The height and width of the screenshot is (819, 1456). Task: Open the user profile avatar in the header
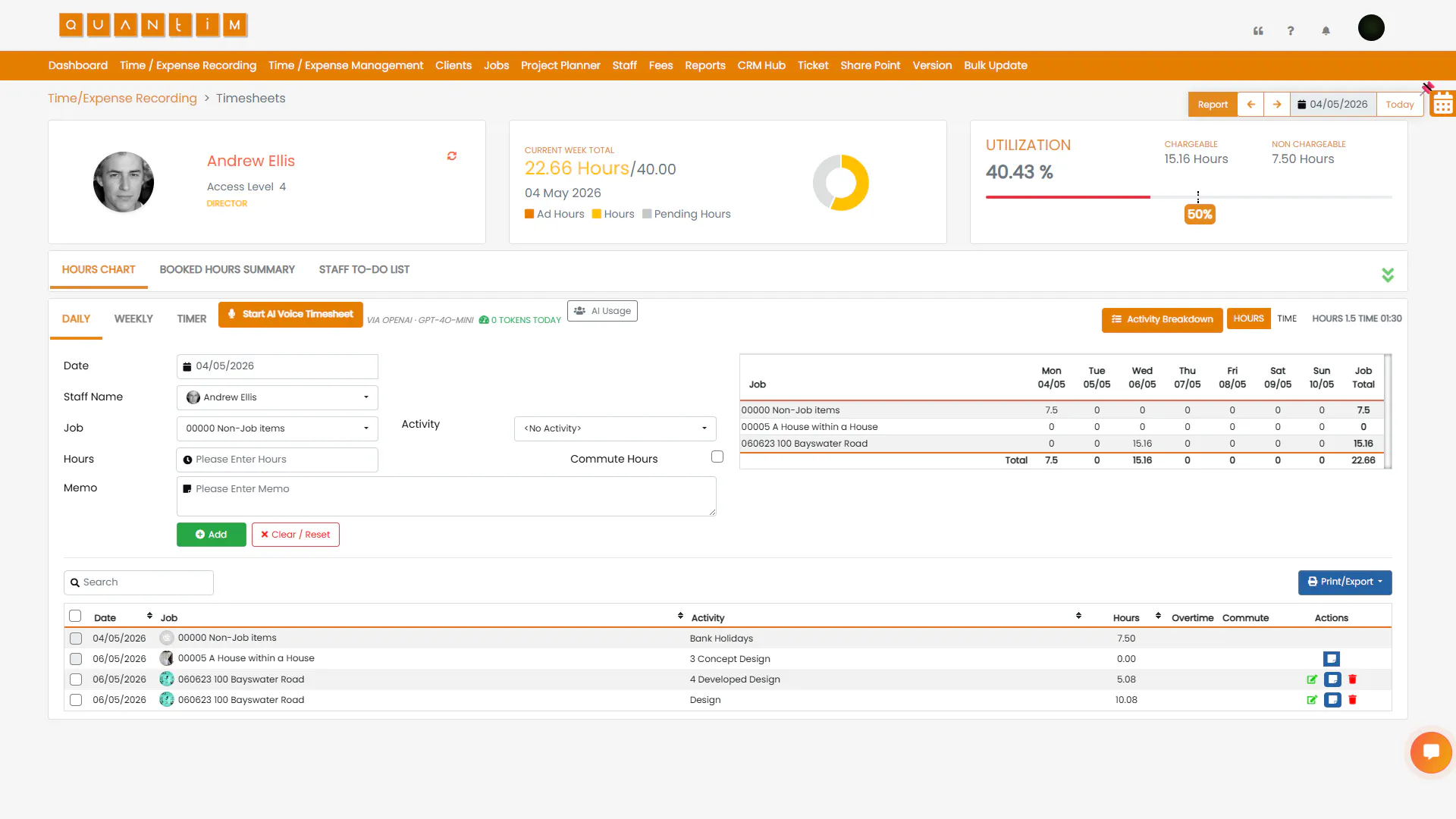click(x=1371, y=28)
